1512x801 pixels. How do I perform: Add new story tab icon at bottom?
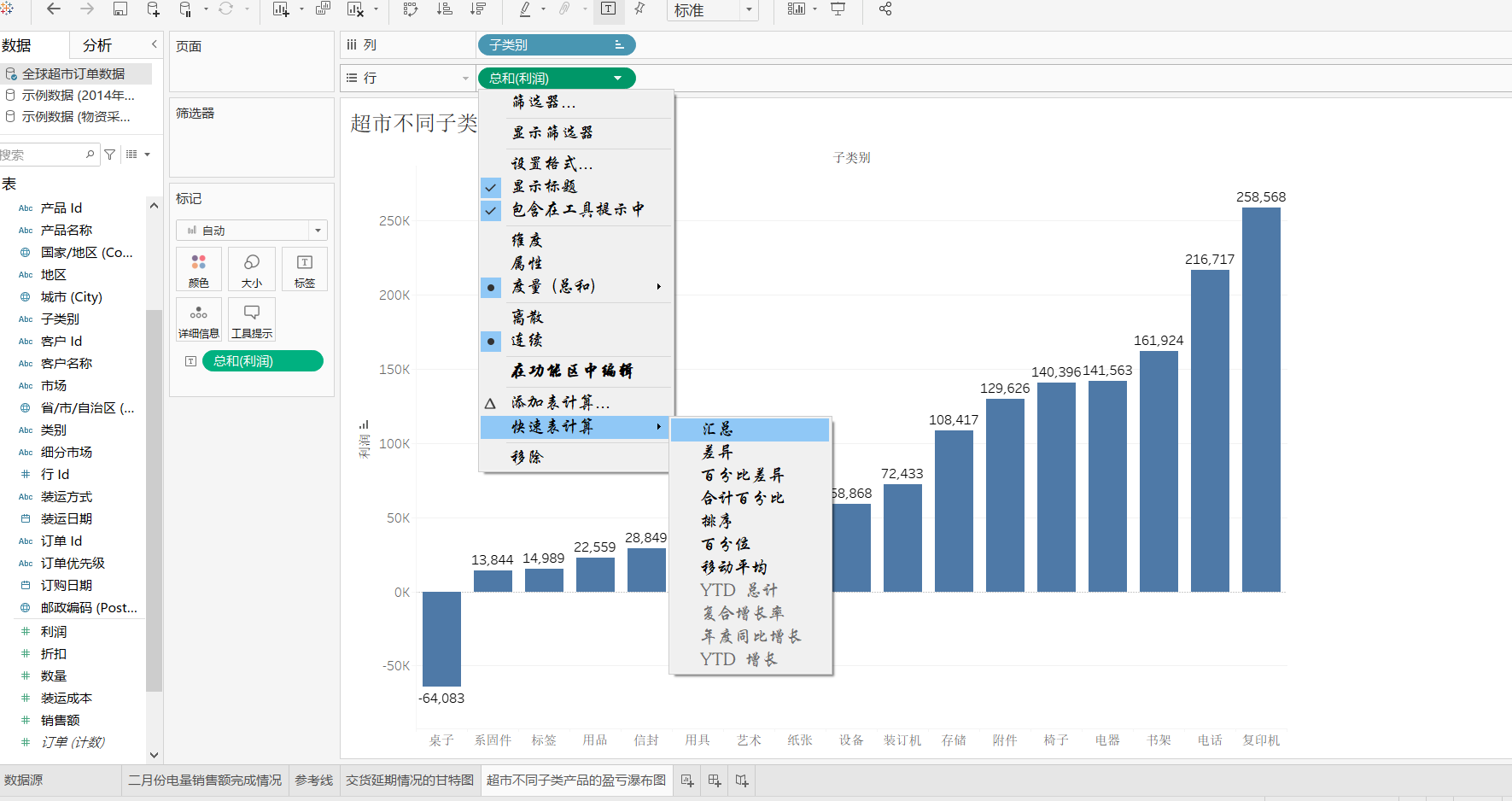click(x=742, y=781)
